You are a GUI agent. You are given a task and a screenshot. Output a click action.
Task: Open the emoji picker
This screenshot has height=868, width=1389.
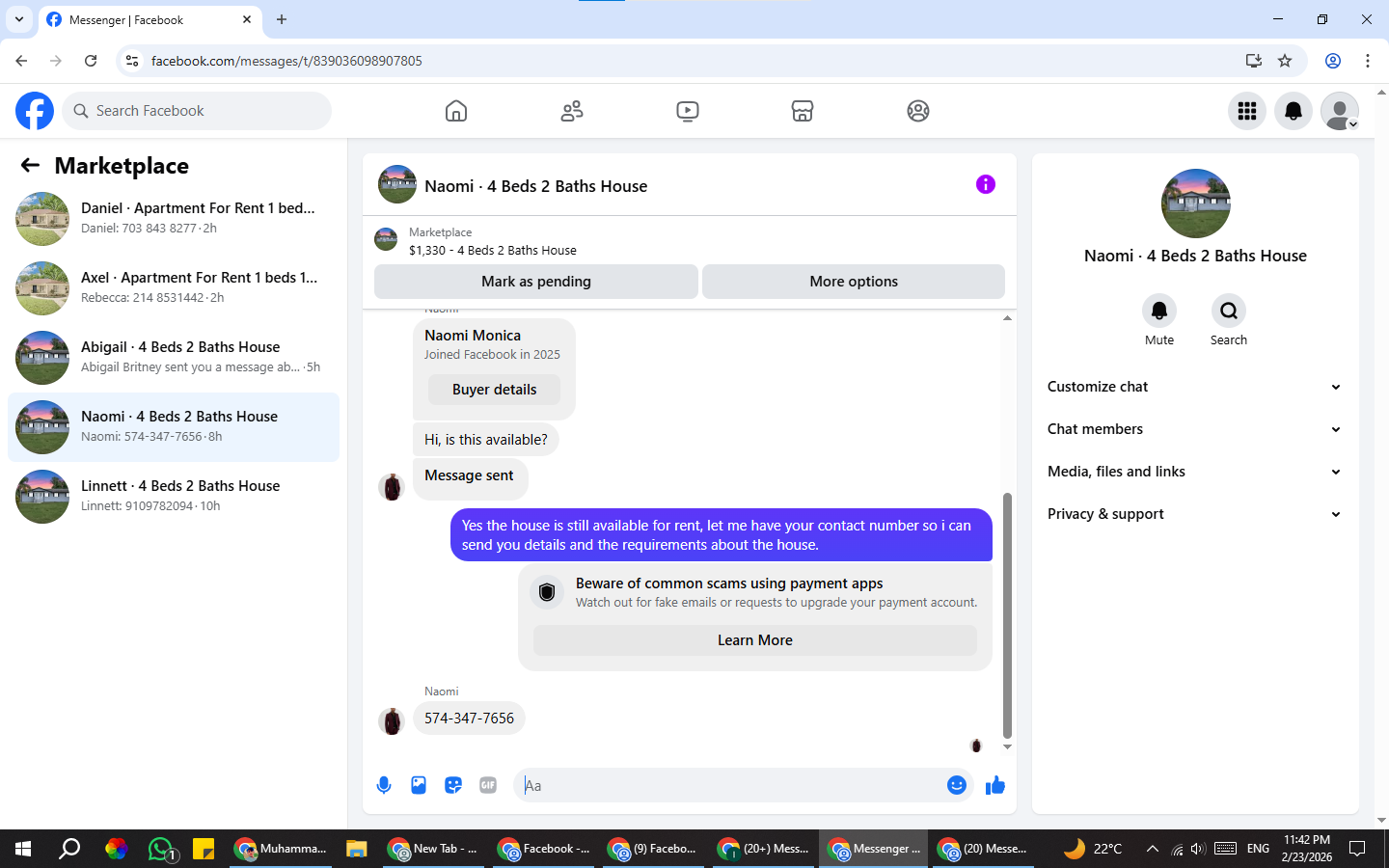[957, 785]
